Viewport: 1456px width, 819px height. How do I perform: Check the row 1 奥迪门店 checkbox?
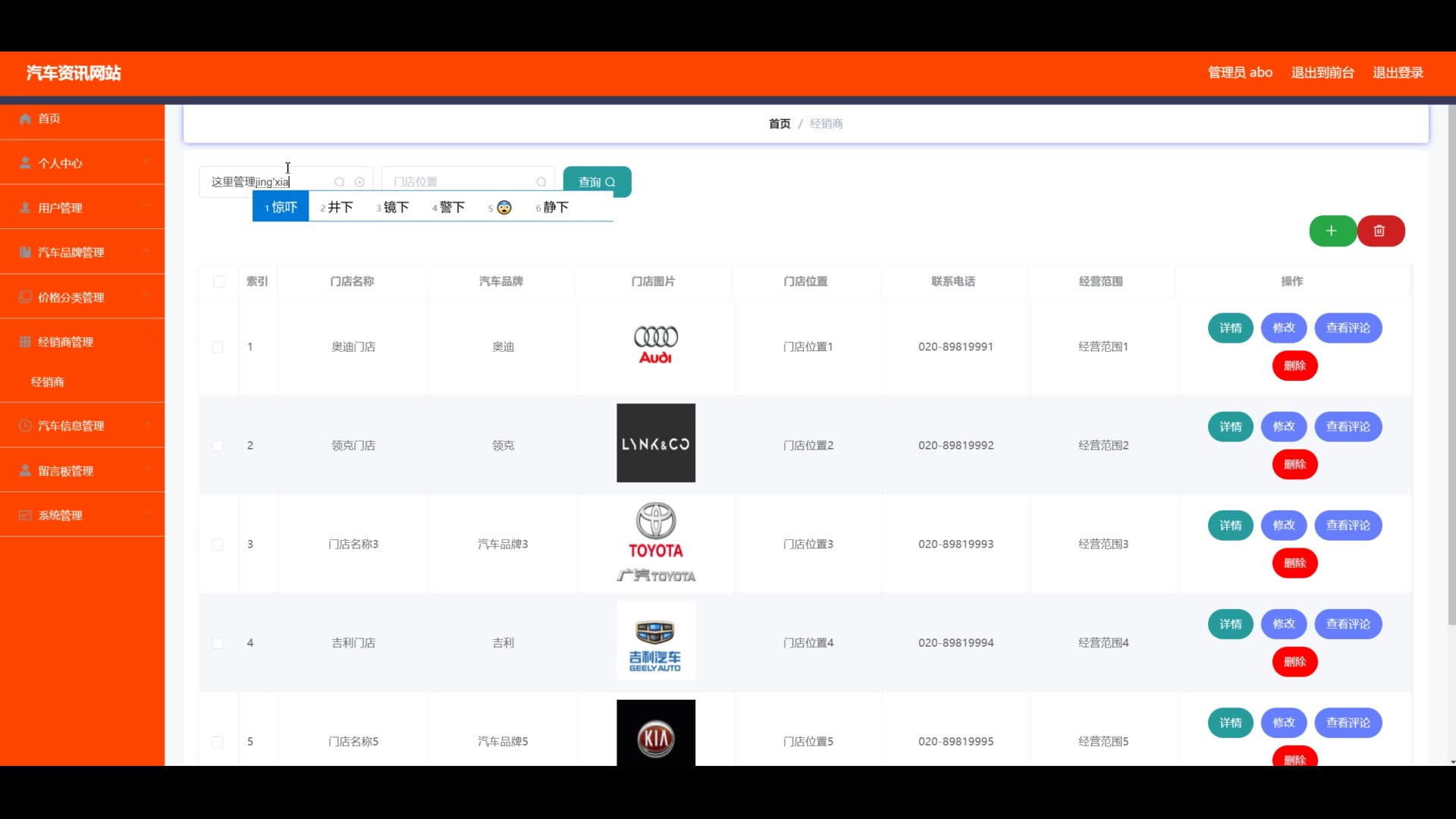click(218, 347)
